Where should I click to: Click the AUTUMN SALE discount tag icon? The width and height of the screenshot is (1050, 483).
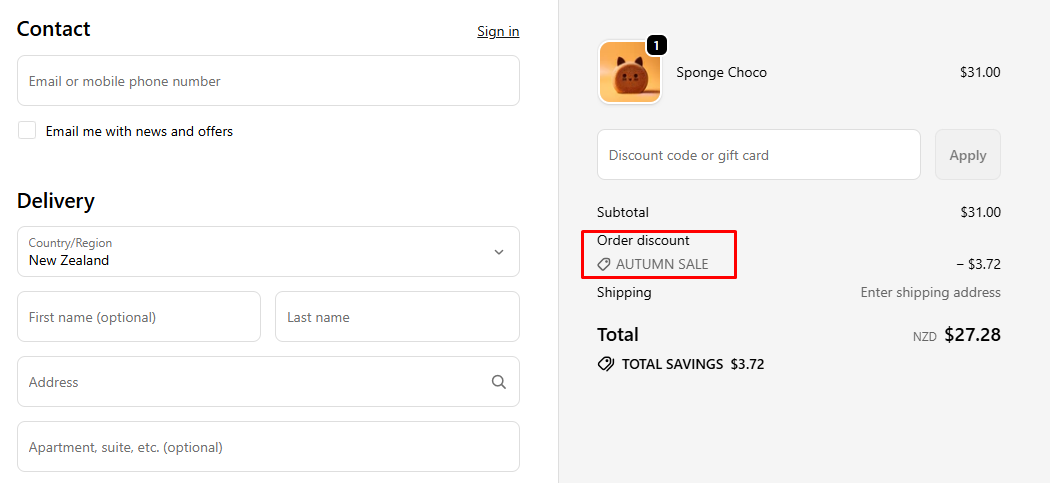604,265
